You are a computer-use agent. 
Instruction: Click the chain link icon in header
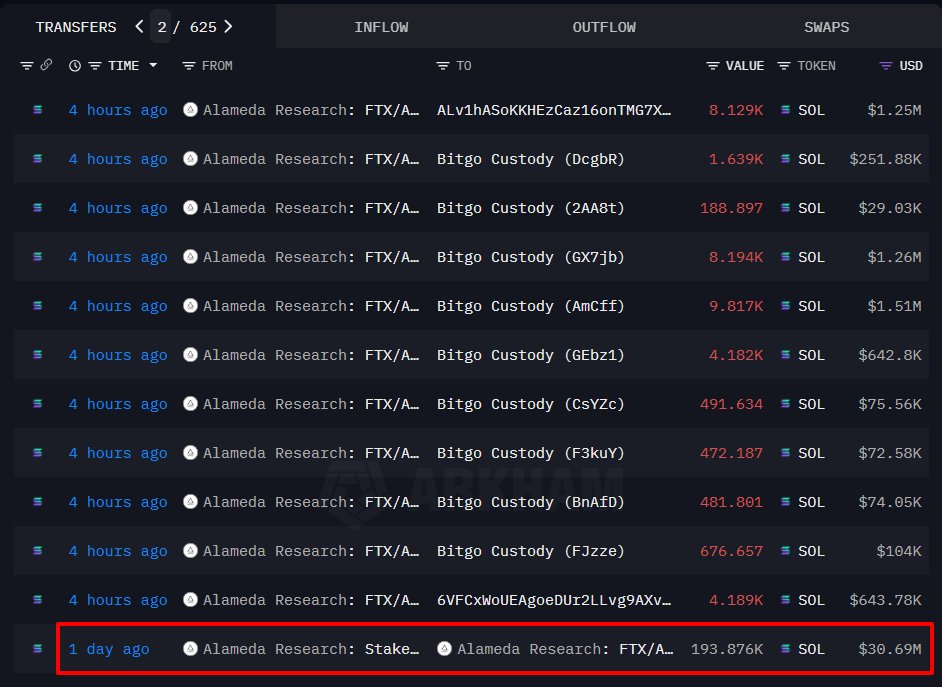[46, 65]
